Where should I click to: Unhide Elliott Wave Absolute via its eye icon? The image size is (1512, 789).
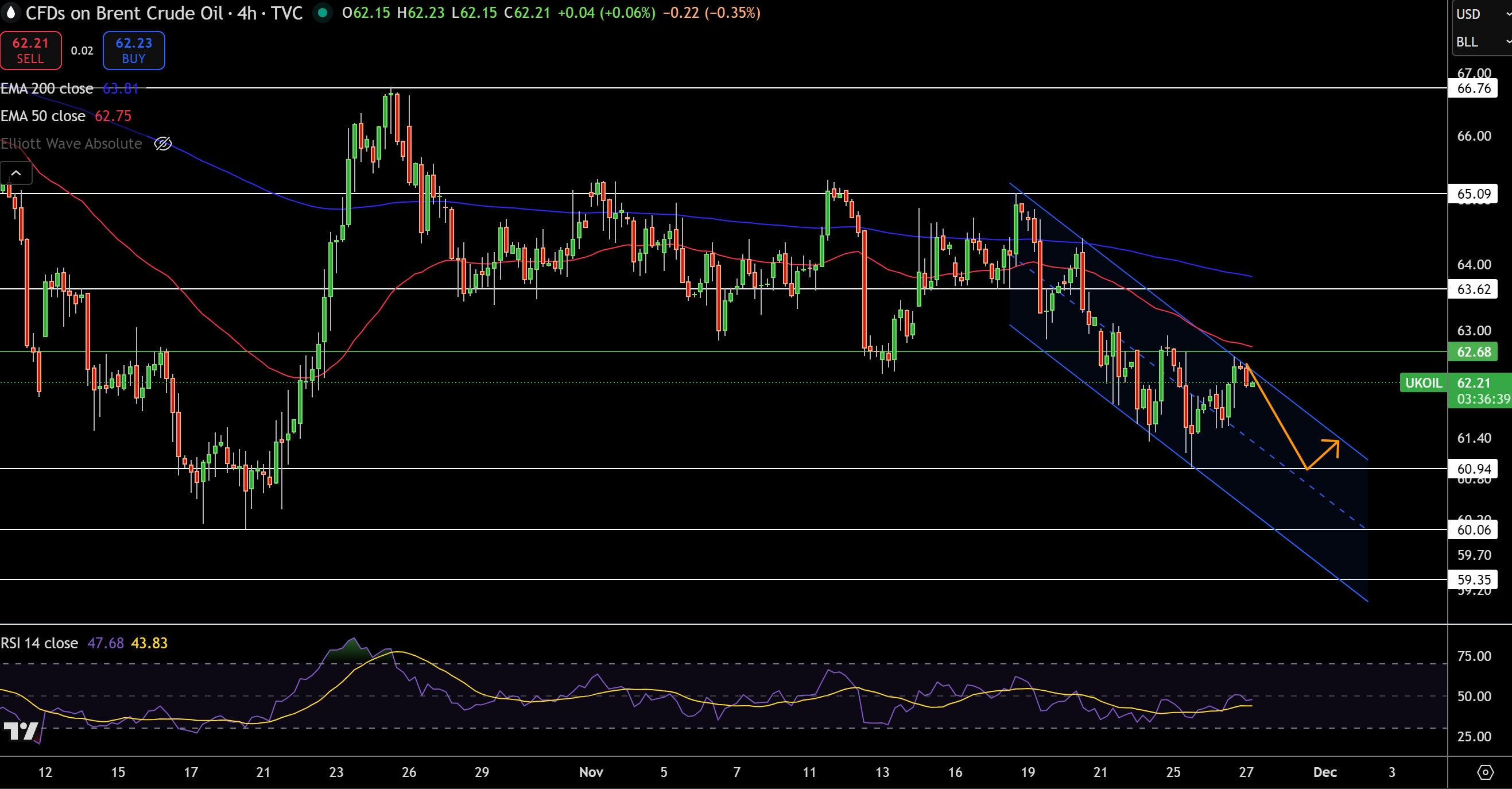pos(162,143)
